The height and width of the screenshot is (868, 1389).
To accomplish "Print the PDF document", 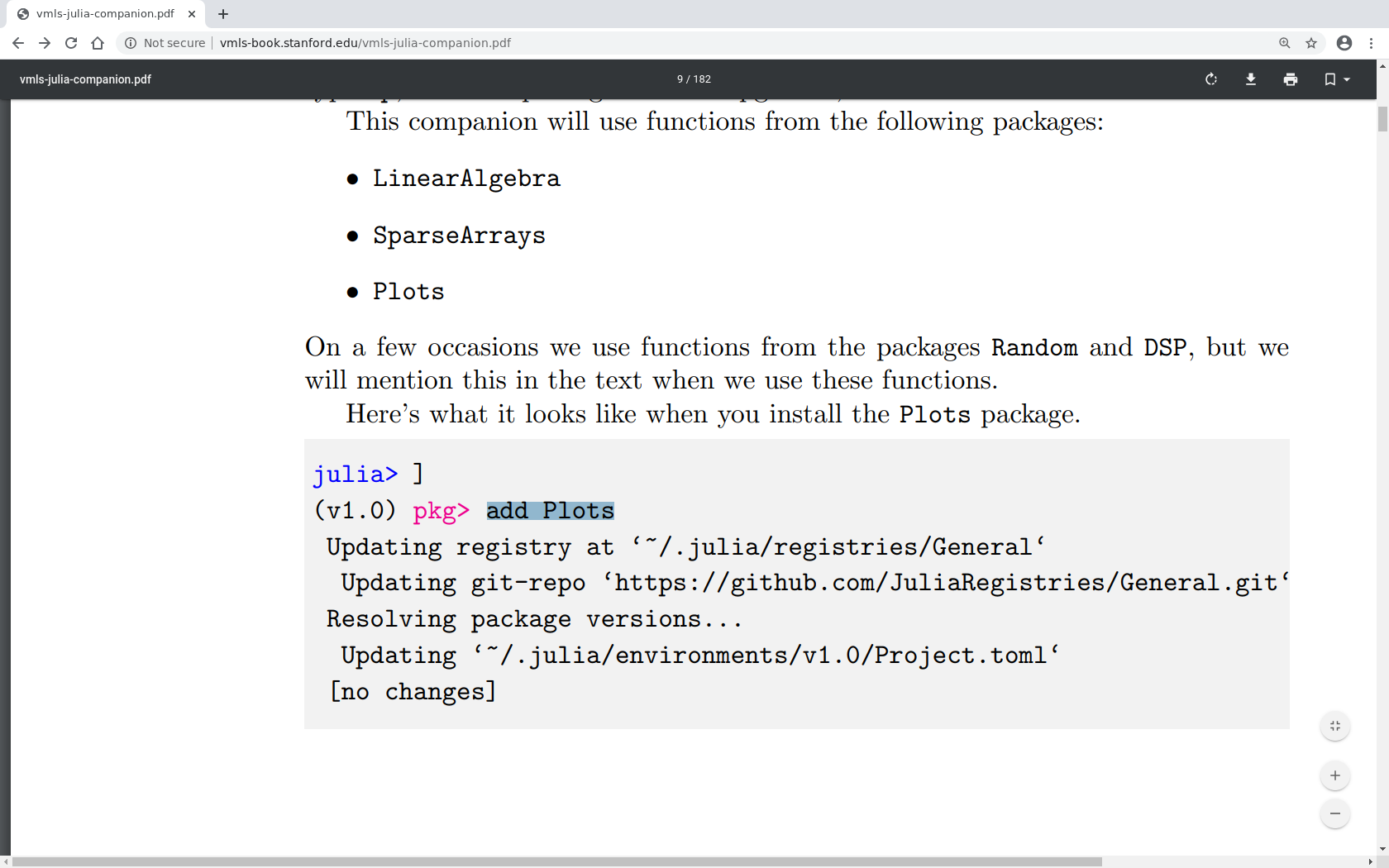I will [1291, 79].
